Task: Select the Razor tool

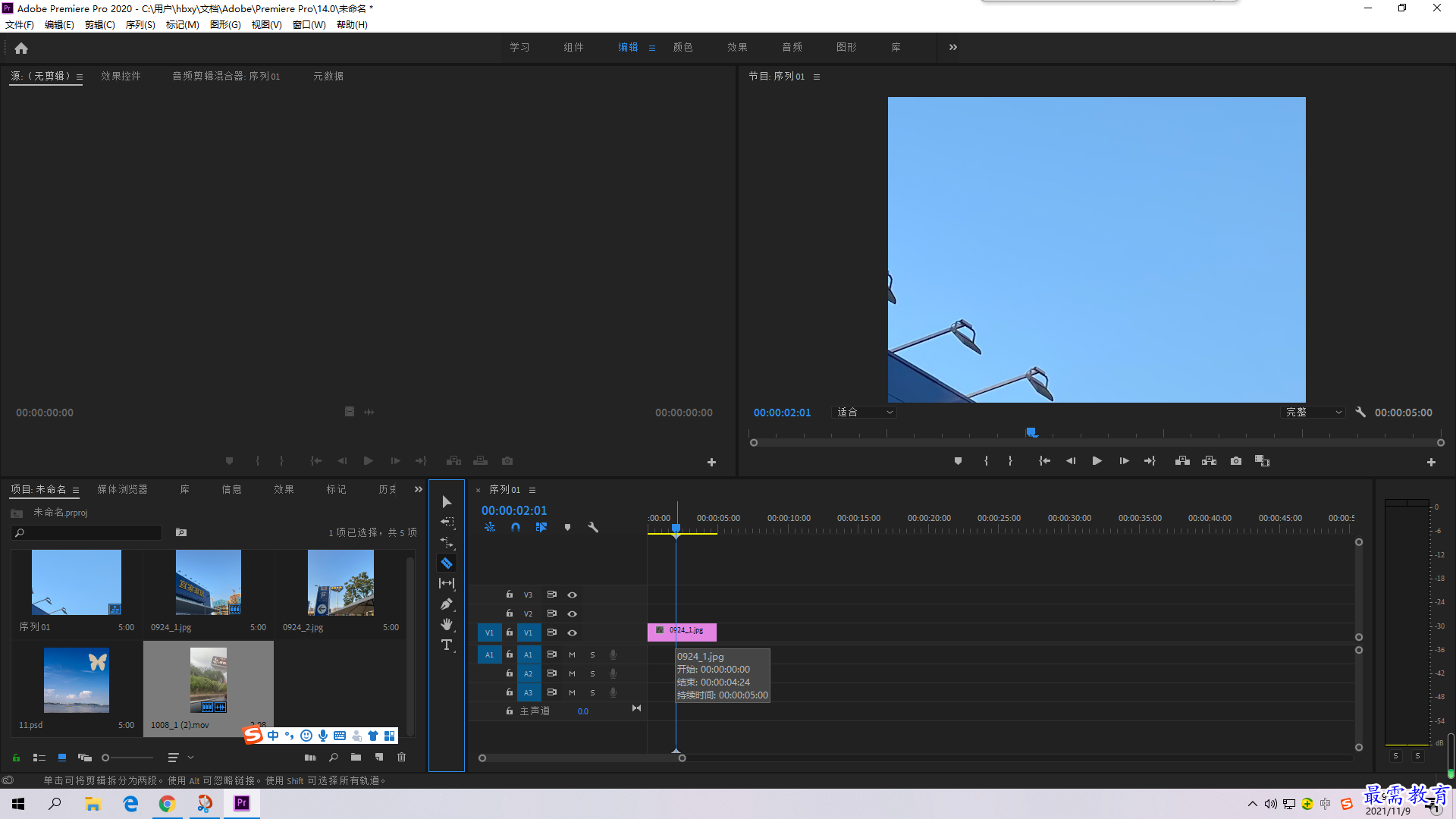Action: (447, 563)
